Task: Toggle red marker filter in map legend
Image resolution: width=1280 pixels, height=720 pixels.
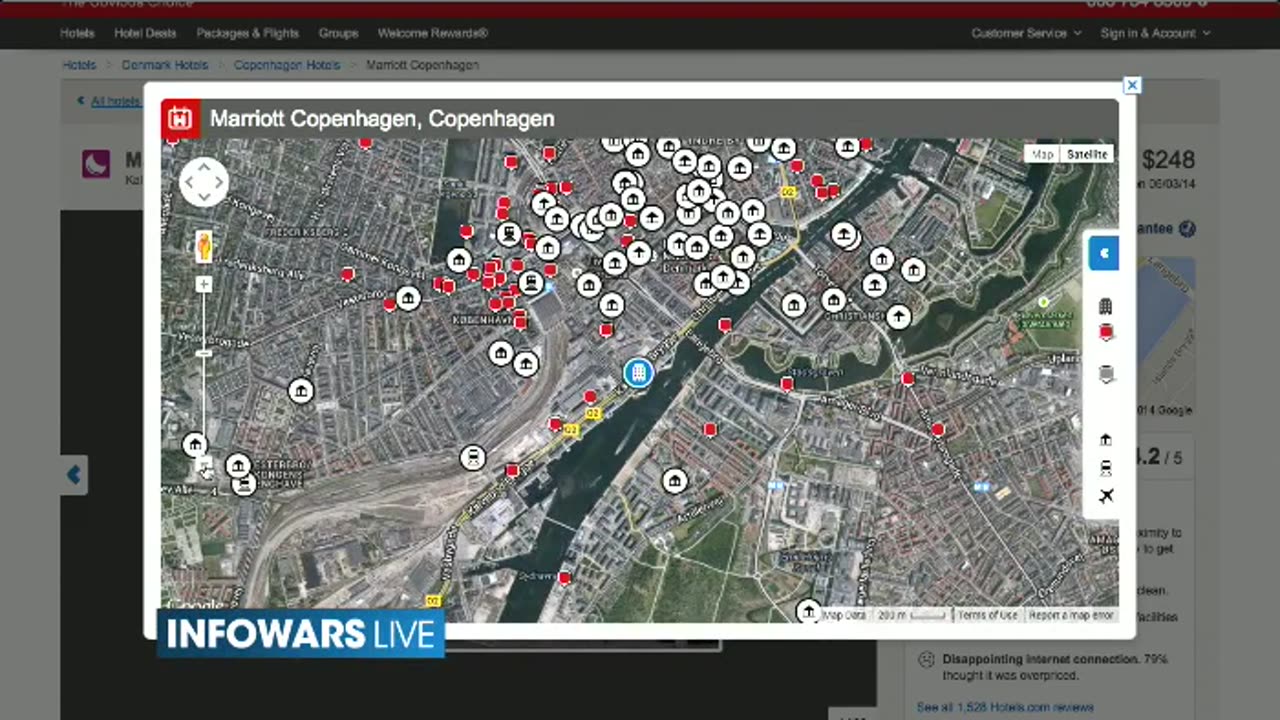Action: coord(1106,333)
